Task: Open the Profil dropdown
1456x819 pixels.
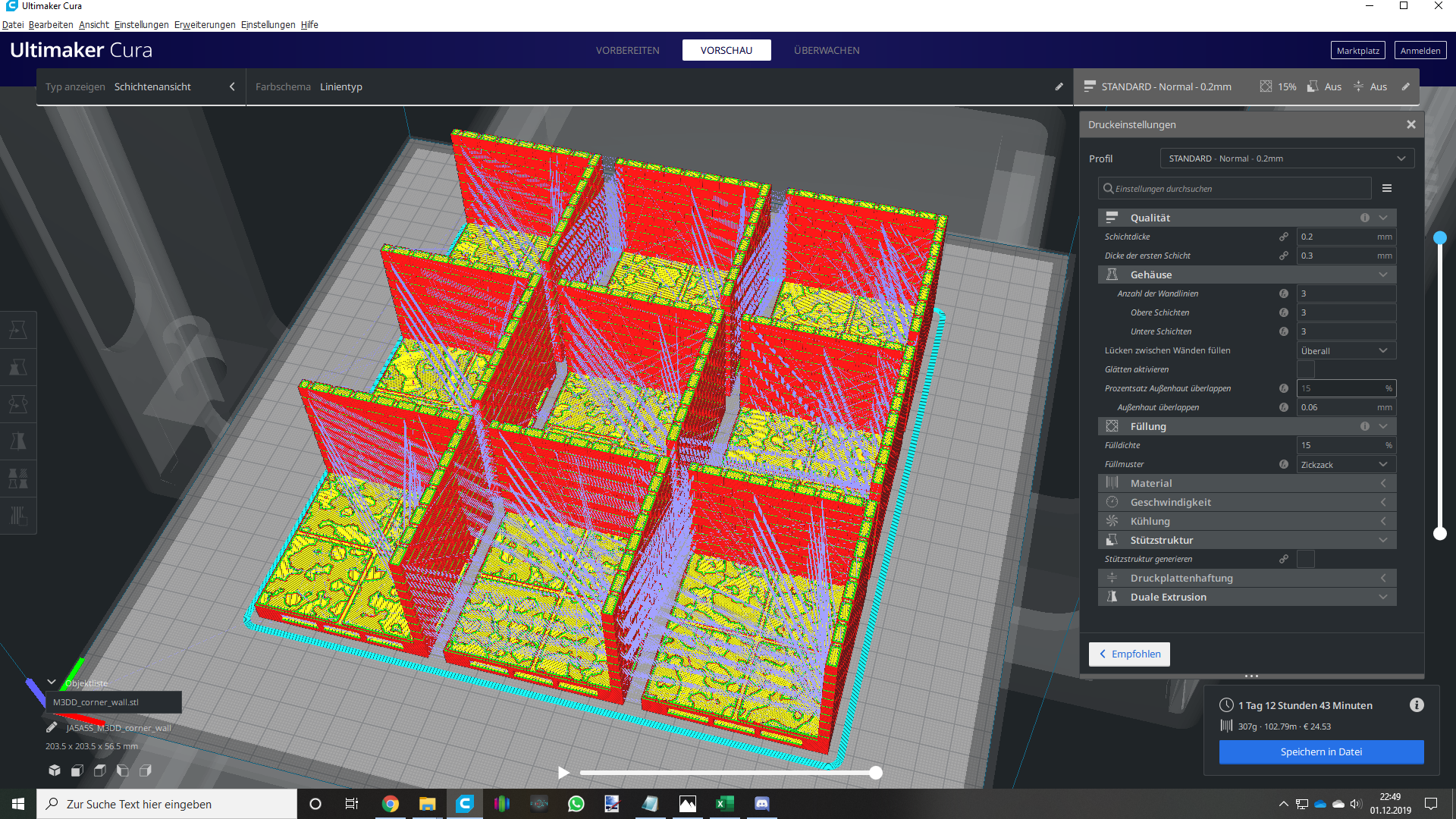Action: pos(1287,158)
